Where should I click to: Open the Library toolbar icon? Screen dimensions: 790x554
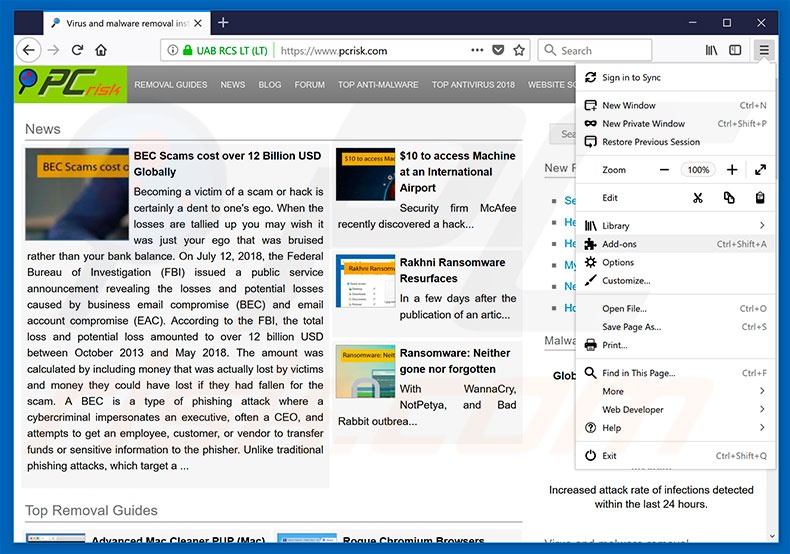point(711,50)
